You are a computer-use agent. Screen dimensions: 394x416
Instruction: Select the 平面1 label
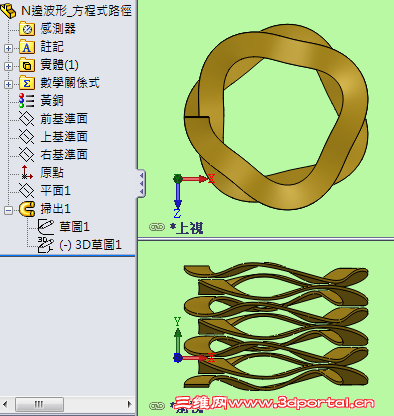click(55, 190)
